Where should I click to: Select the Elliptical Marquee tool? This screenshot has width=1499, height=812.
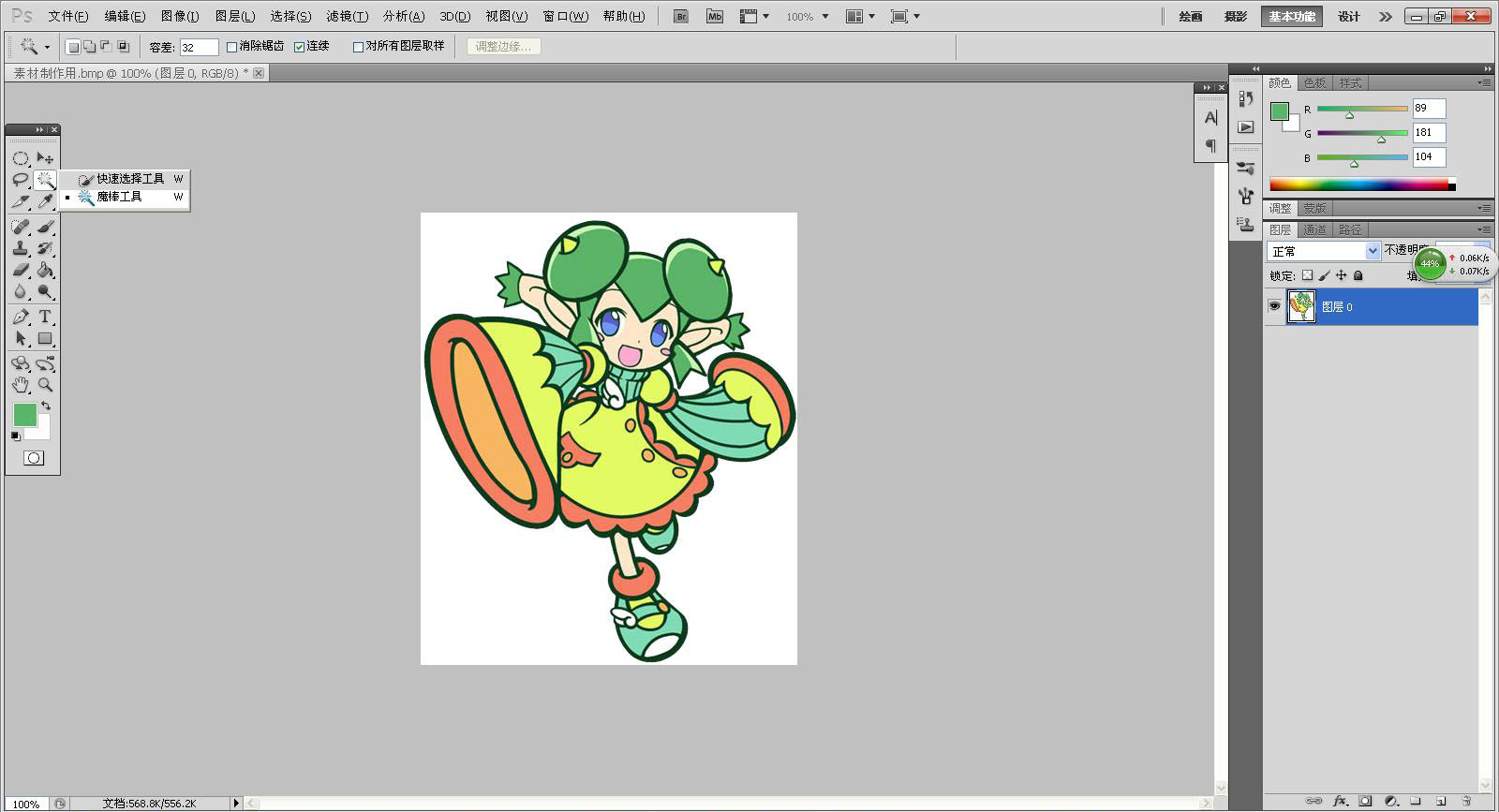pyautogui.click(x=20, y=158)
